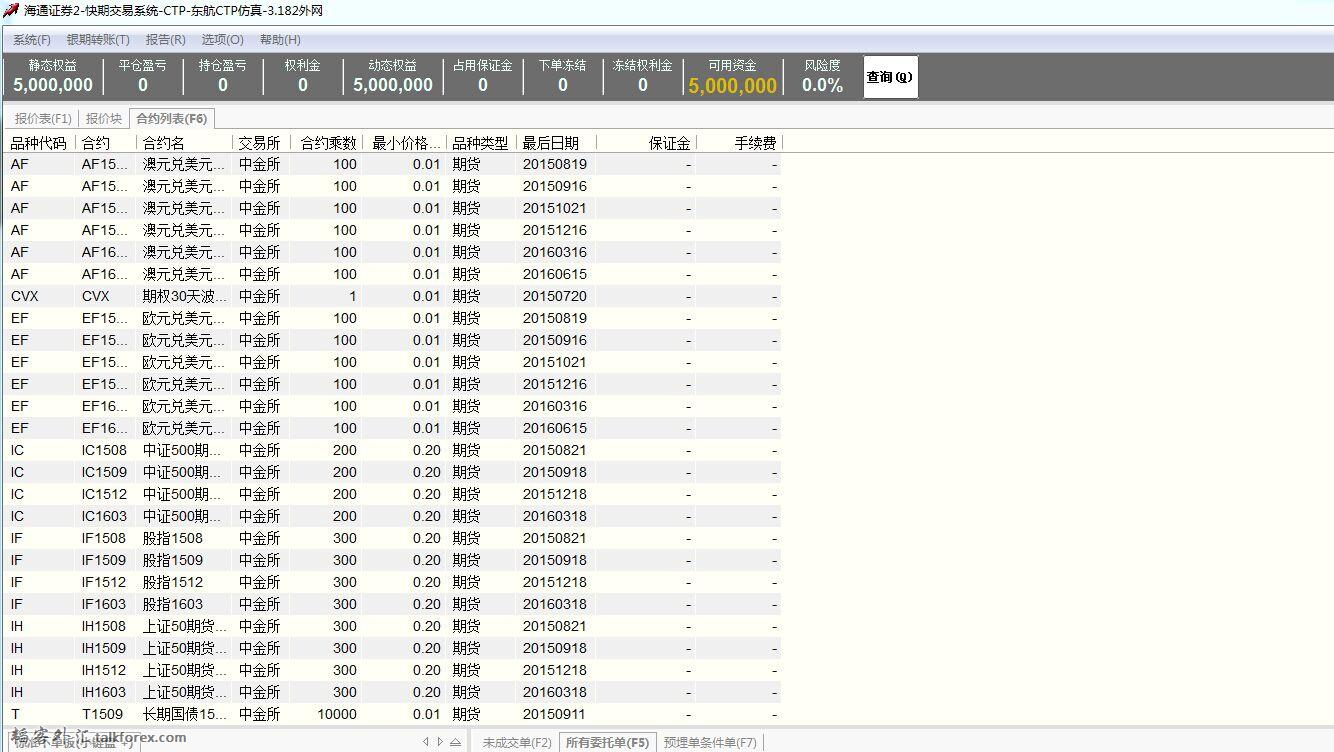Click the 风险度 value 0.0%
The height and width of the screenshot is (752, 1334).
tap(822, 86)
